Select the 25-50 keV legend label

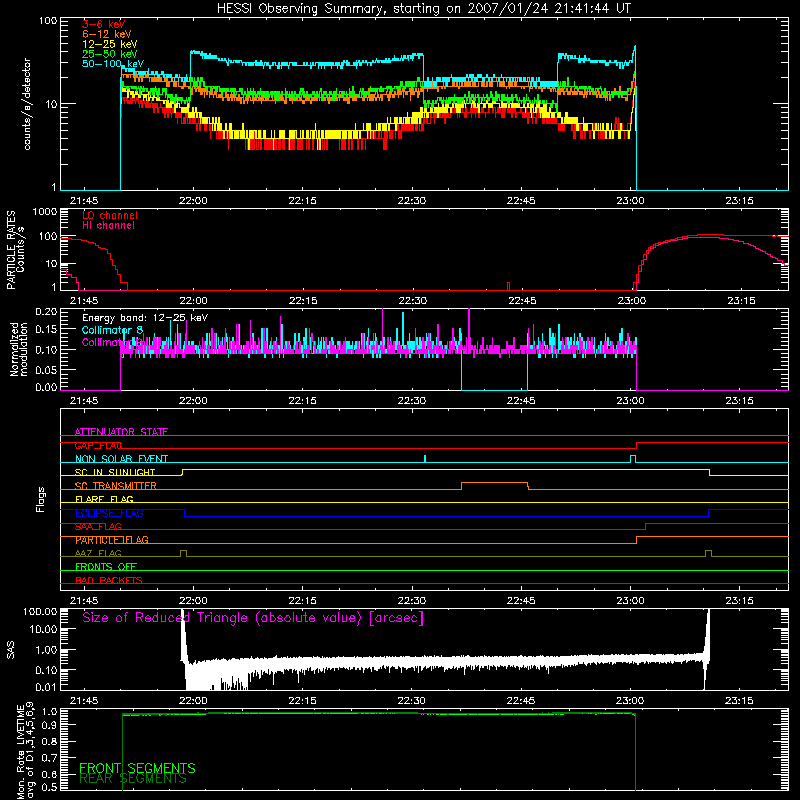tap(110, 54)
